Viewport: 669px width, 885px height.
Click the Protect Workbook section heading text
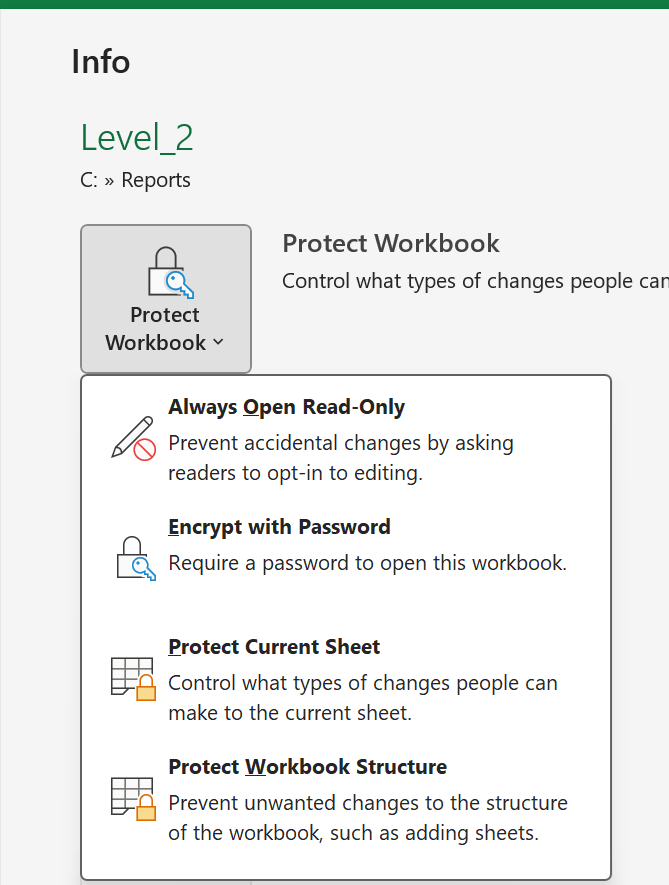[391, 243]
